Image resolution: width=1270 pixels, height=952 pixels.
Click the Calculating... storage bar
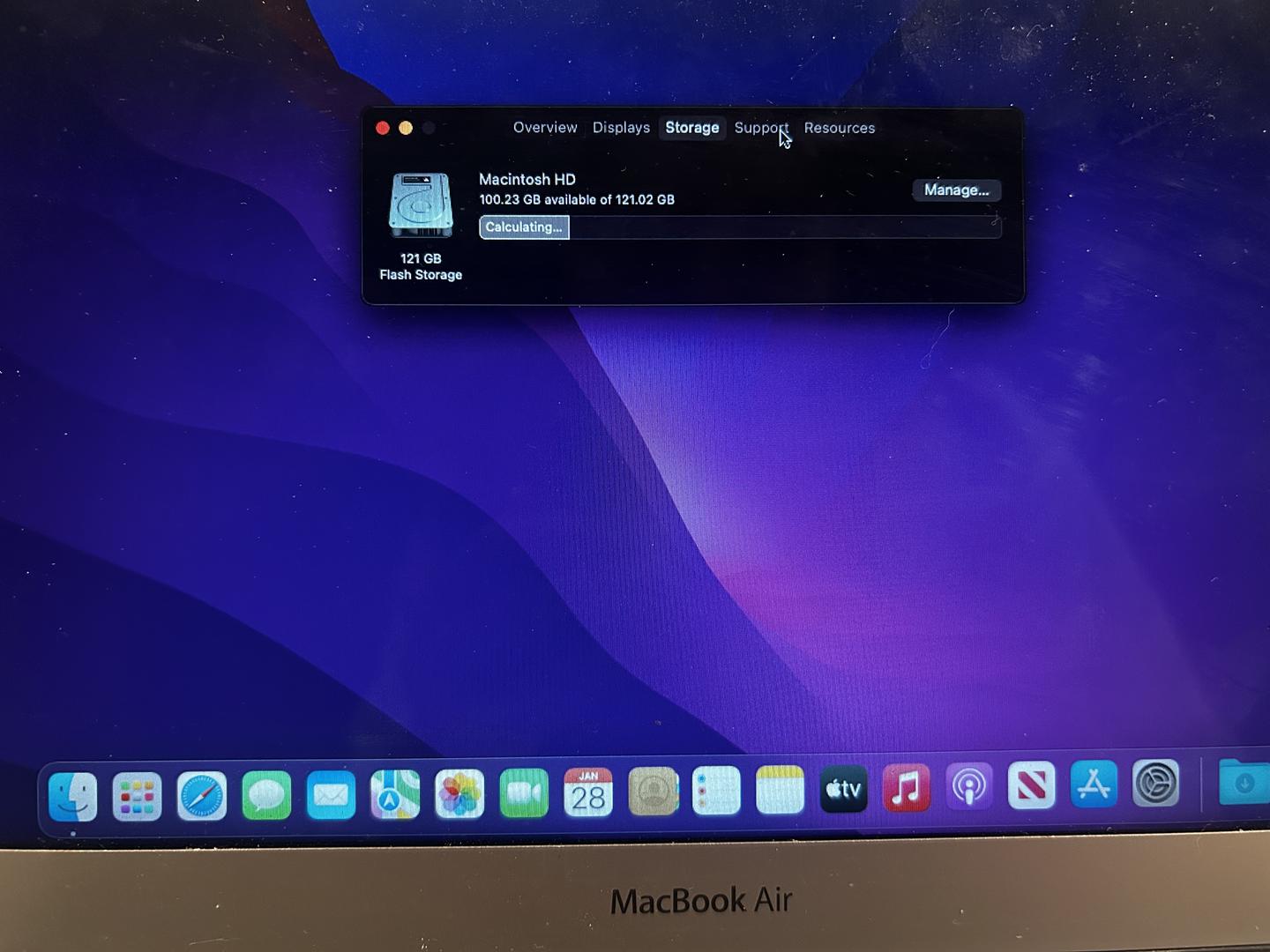point(740,227)
